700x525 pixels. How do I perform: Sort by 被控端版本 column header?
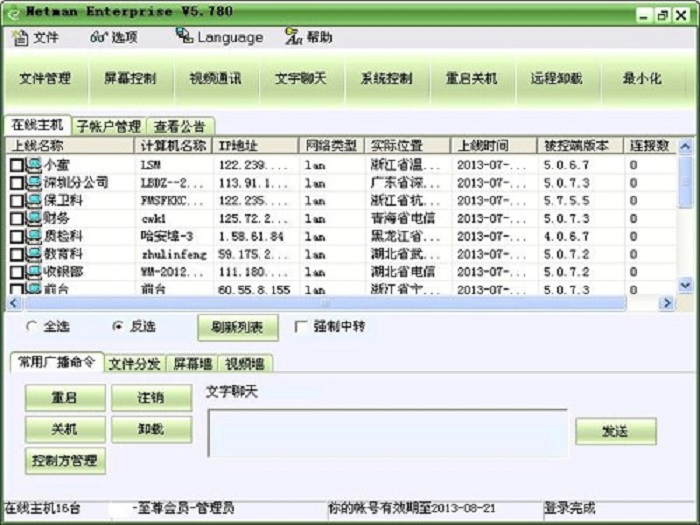(x=580, y=146)
